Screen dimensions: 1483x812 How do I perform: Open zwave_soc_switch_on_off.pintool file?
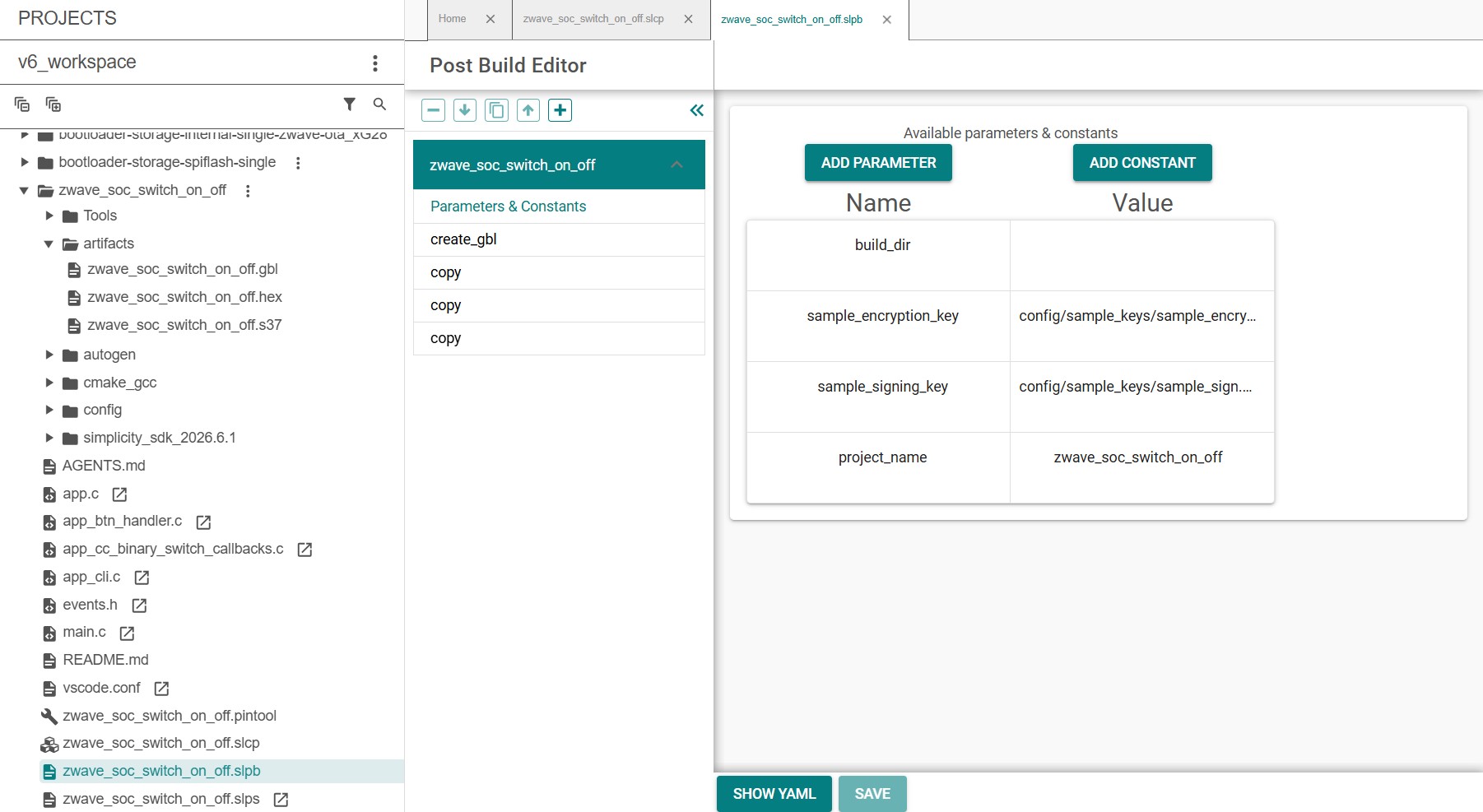170,716
